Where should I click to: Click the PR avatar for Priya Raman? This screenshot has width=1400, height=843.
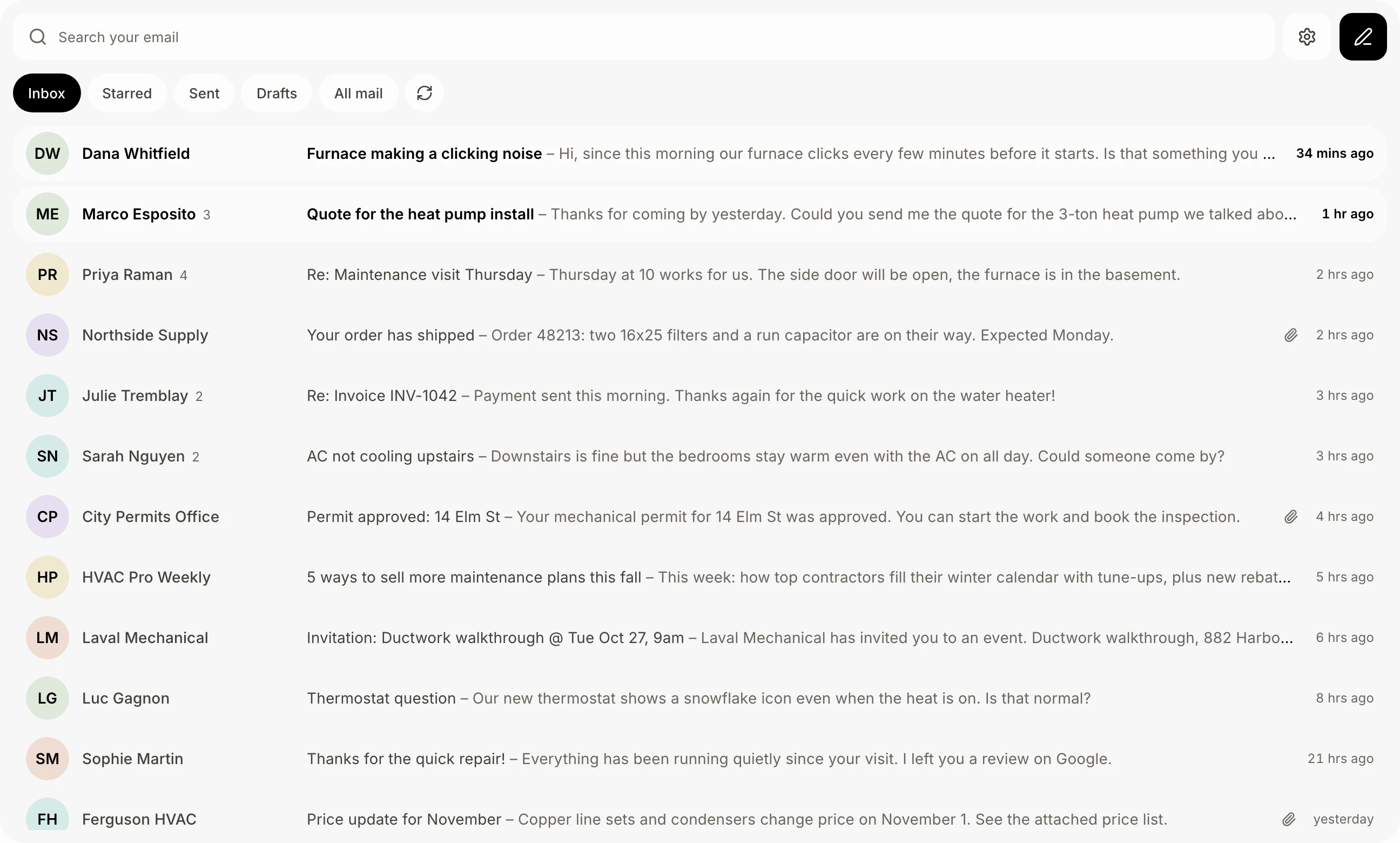[x=47, y=275]
